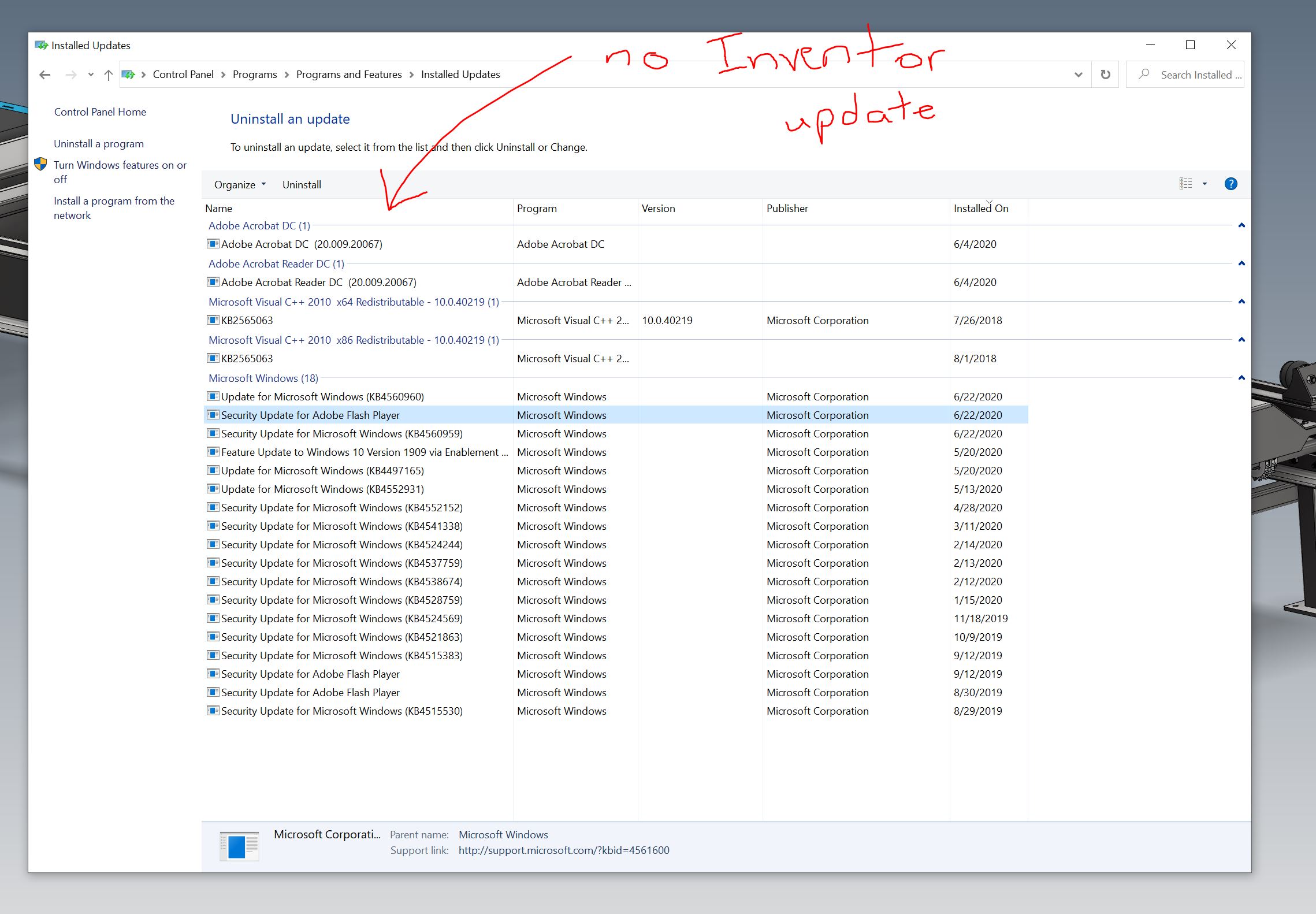This screenshot has width=1316, height=914.
Task: Select Security Update KB4552152 row
Action: point(341,507)
